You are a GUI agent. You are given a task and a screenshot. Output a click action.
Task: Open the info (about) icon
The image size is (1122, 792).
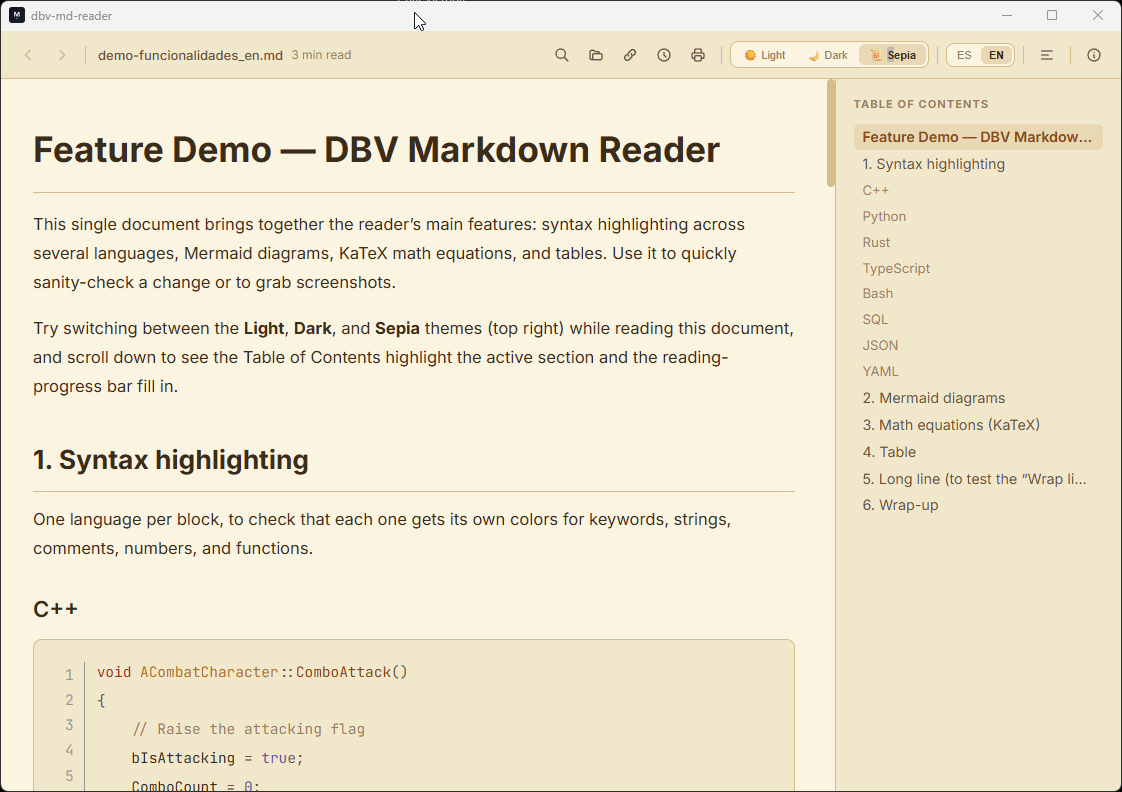pos(1093,55)
